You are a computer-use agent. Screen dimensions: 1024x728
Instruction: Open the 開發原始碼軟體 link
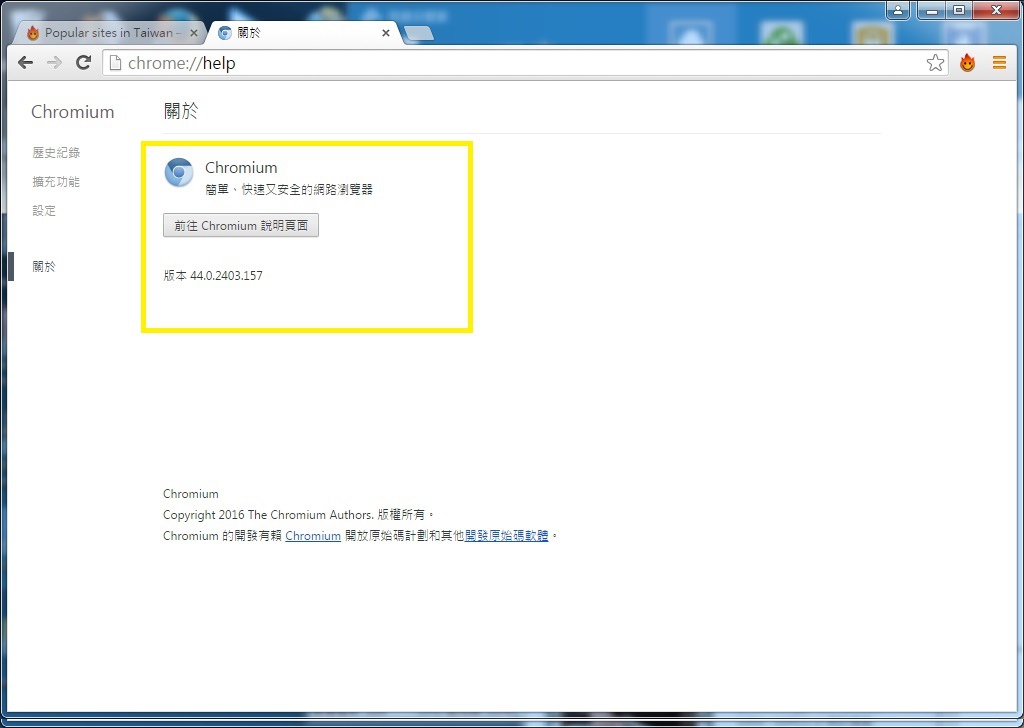click(507, 535)
